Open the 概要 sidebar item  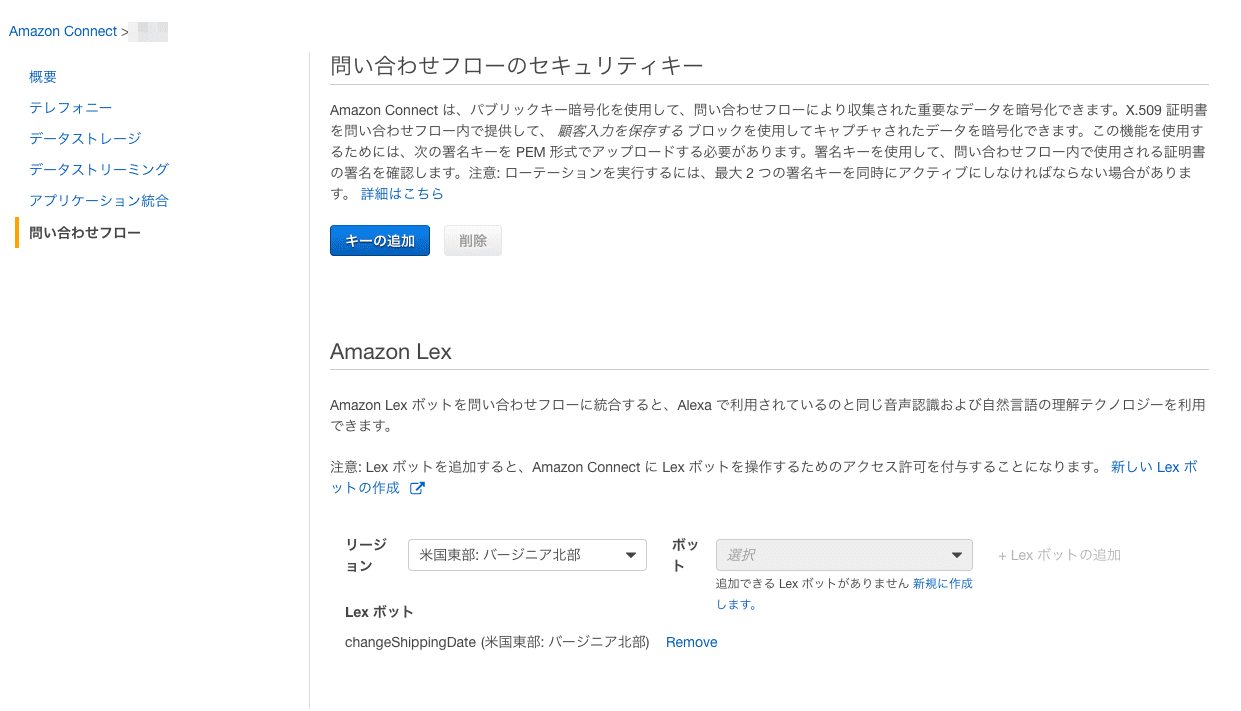coord(43,77)
